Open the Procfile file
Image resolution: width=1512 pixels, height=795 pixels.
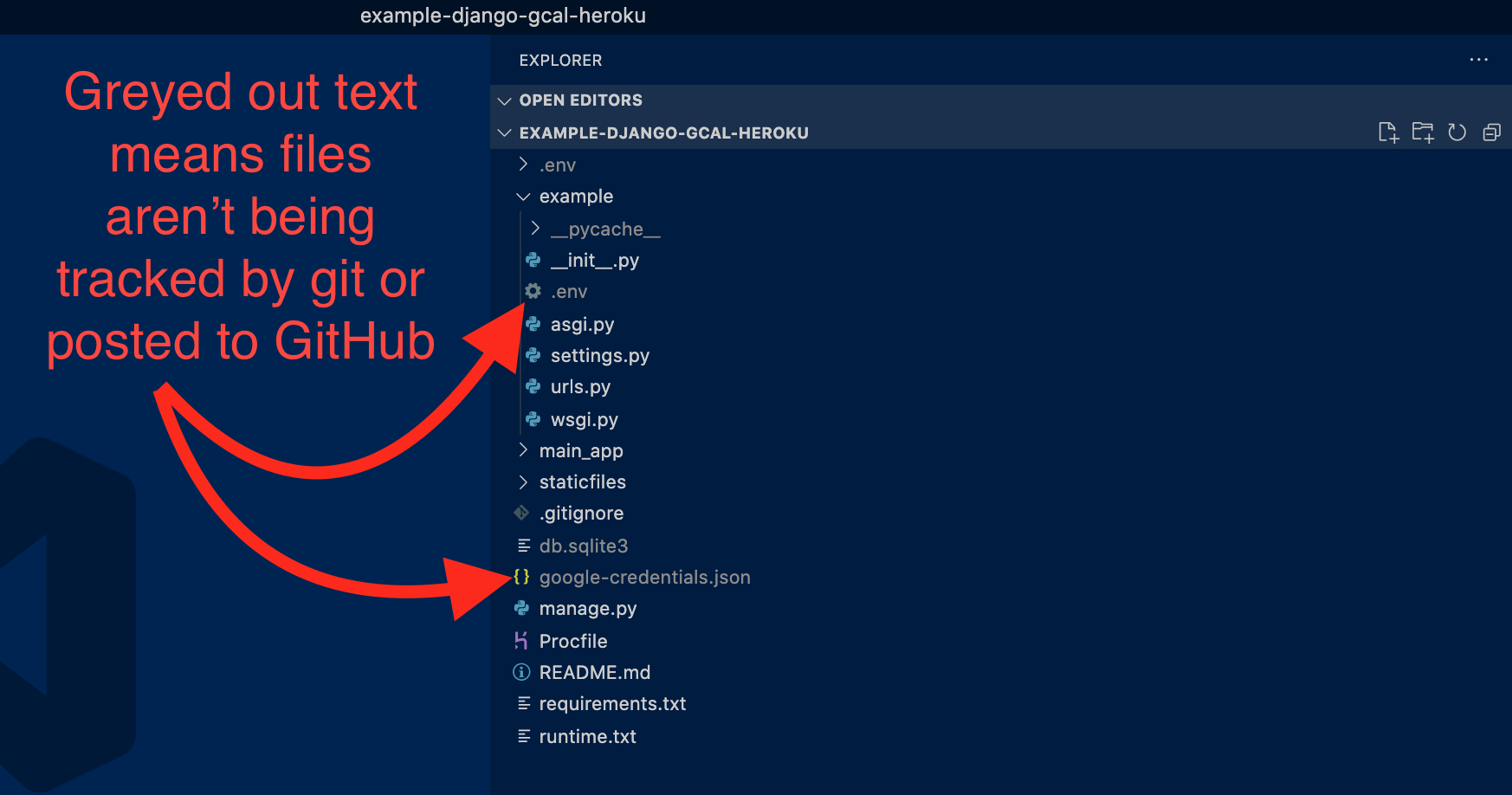pyautogui.click(x=573, y=641)
